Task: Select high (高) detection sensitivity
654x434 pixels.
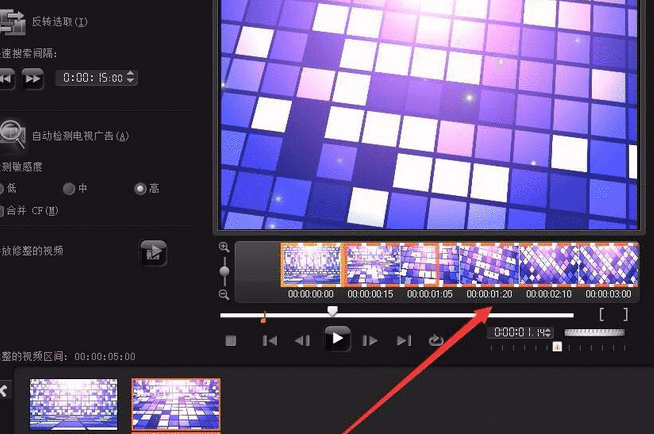Action: pos(140,188)
